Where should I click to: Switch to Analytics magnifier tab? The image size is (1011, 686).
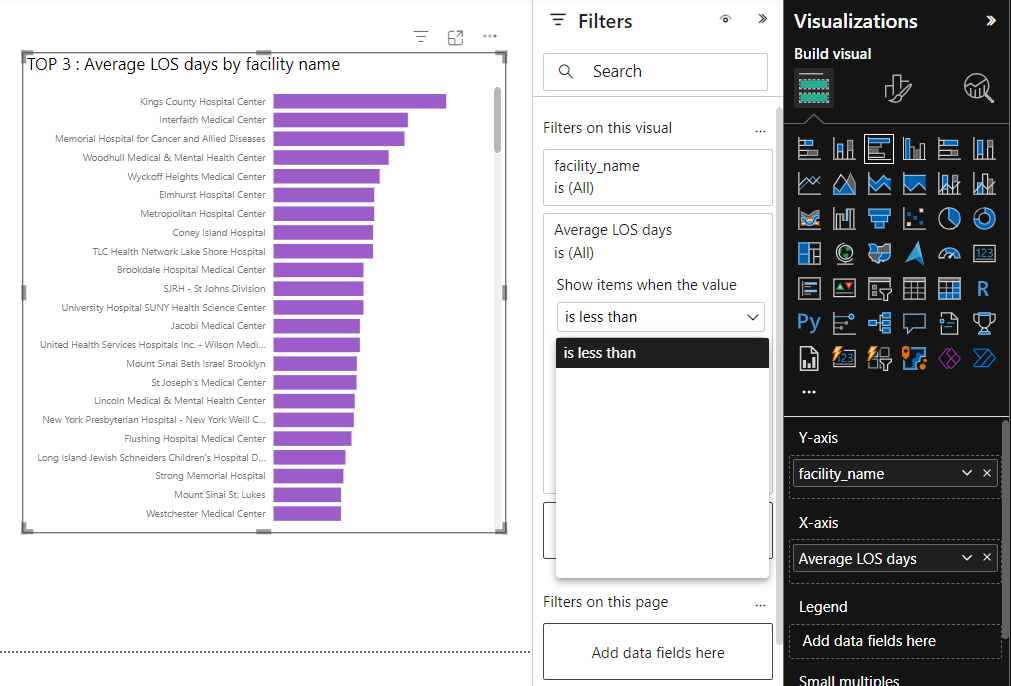click(x=978, y=87)
